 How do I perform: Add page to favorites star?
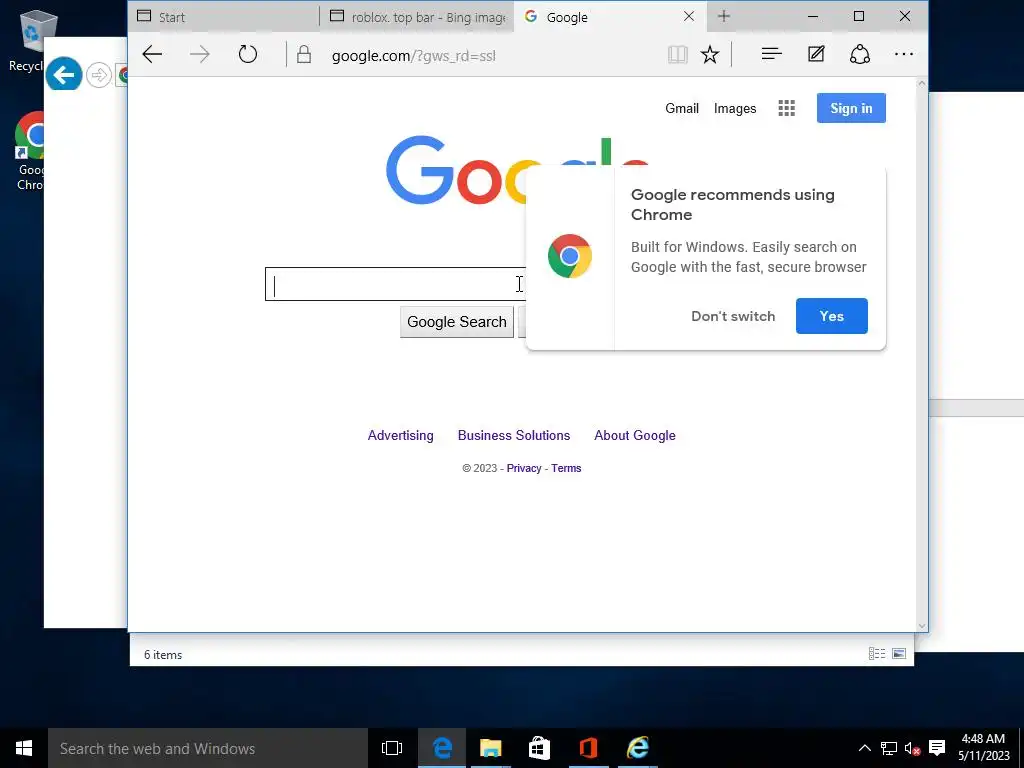tap(710, 54)
